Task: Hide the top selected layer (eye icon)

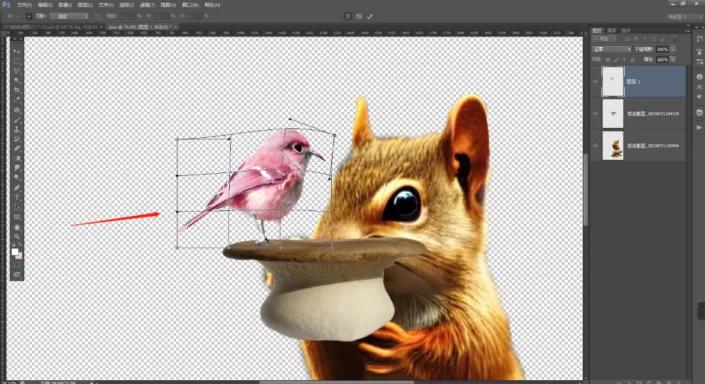Action: coord(596,81)
